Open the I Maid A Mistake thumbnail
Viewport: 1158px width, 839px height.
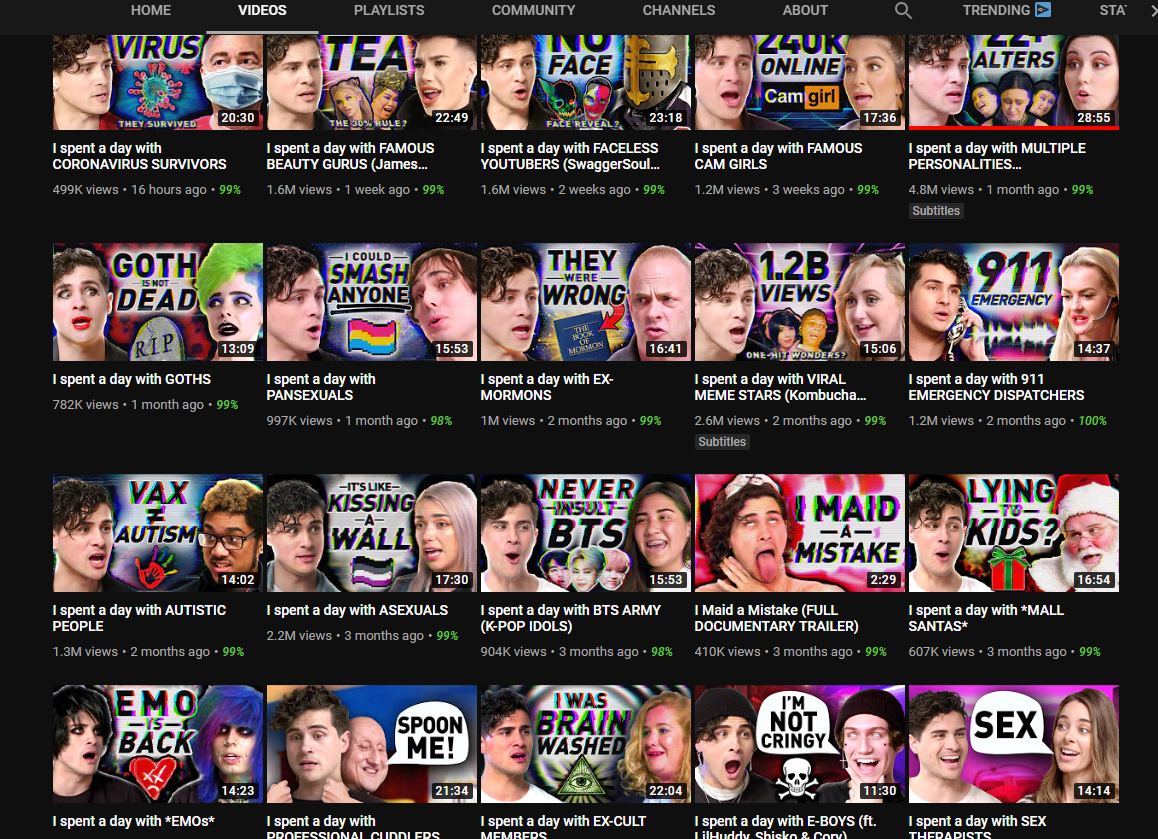coord(800,533)
